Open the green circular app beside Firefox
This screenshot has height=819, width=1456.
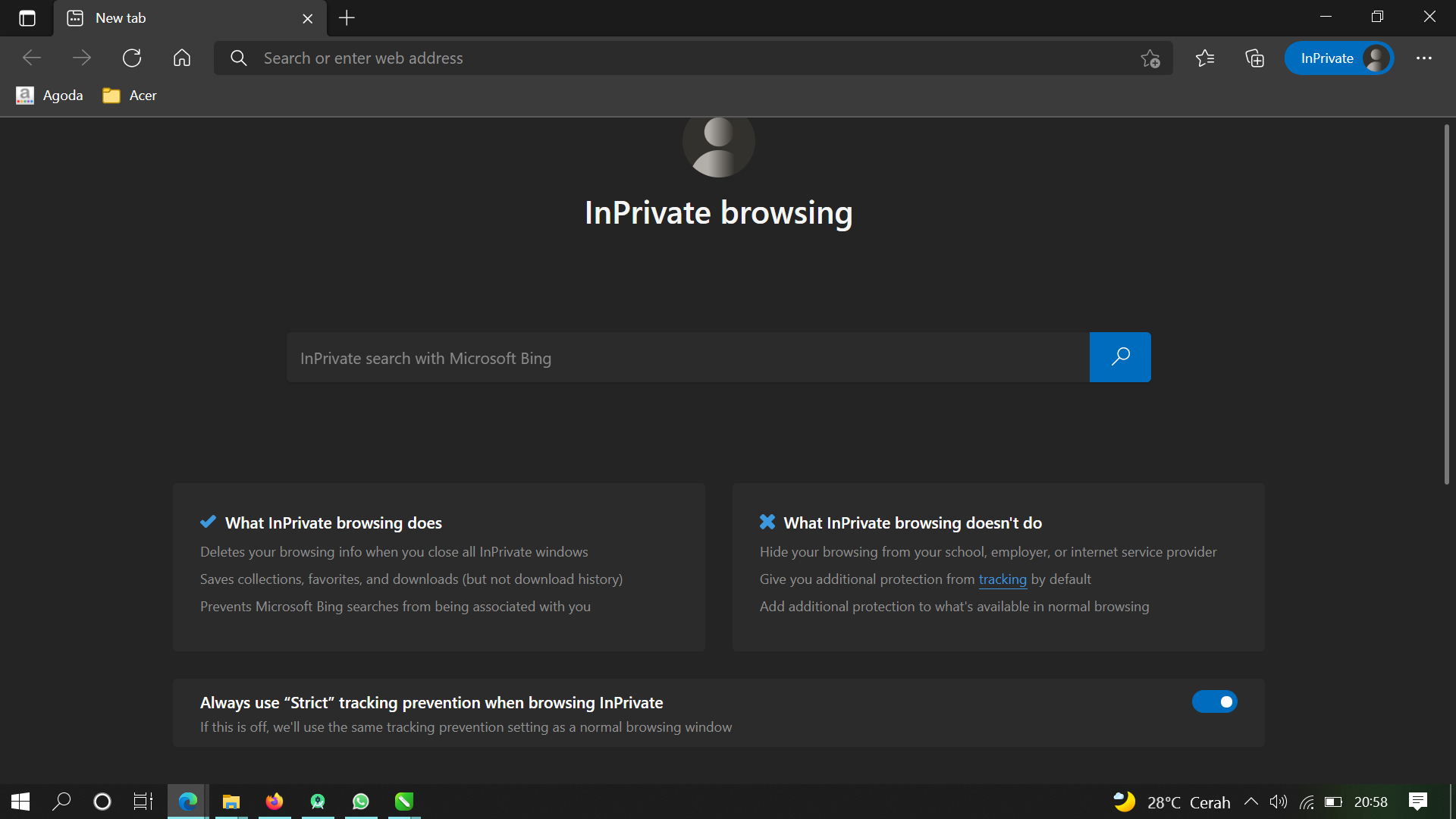pyautogui.click(x=318, y=802)
